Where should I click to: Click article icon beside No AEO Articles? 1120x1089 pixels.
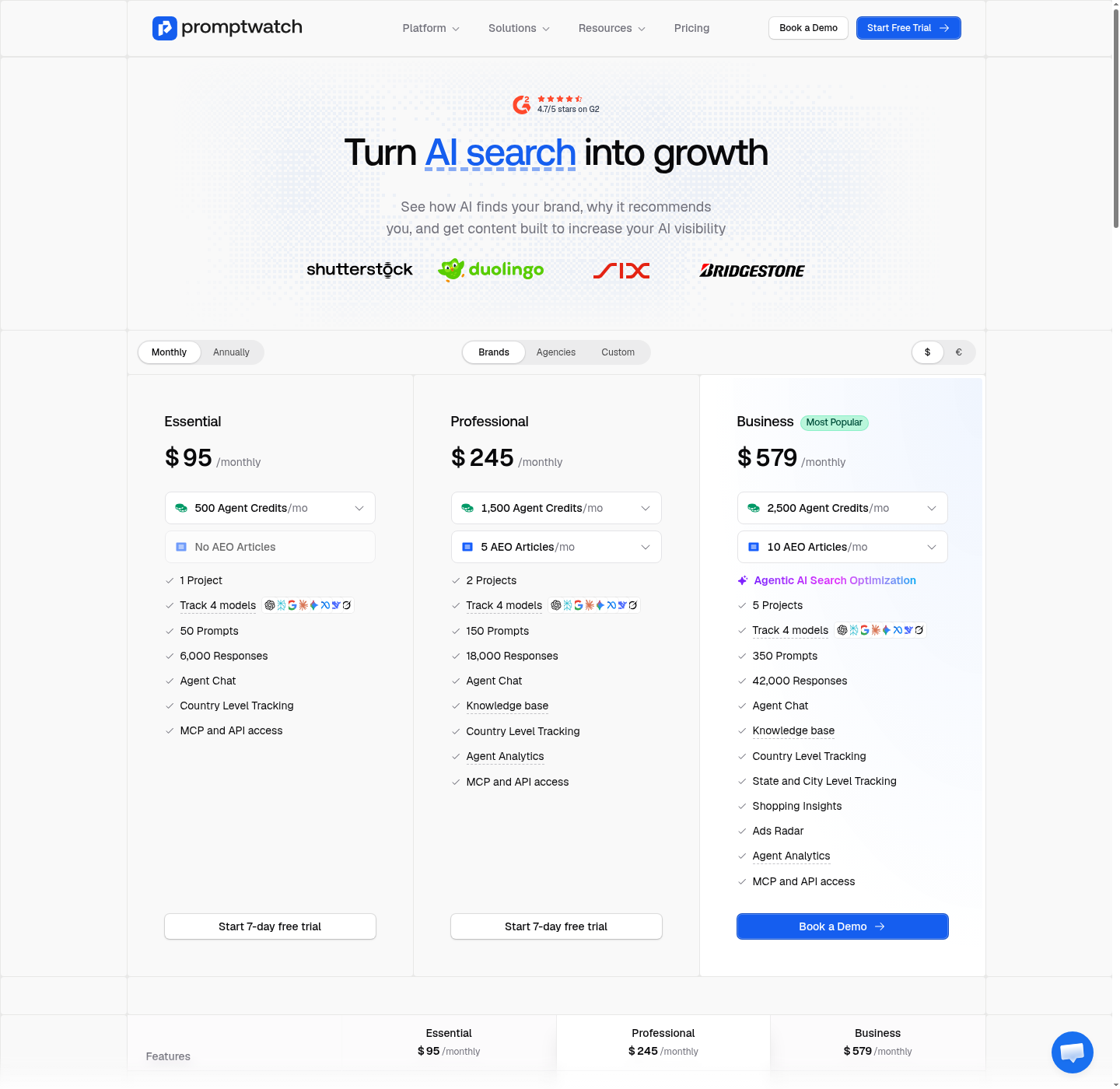[181, 547]
